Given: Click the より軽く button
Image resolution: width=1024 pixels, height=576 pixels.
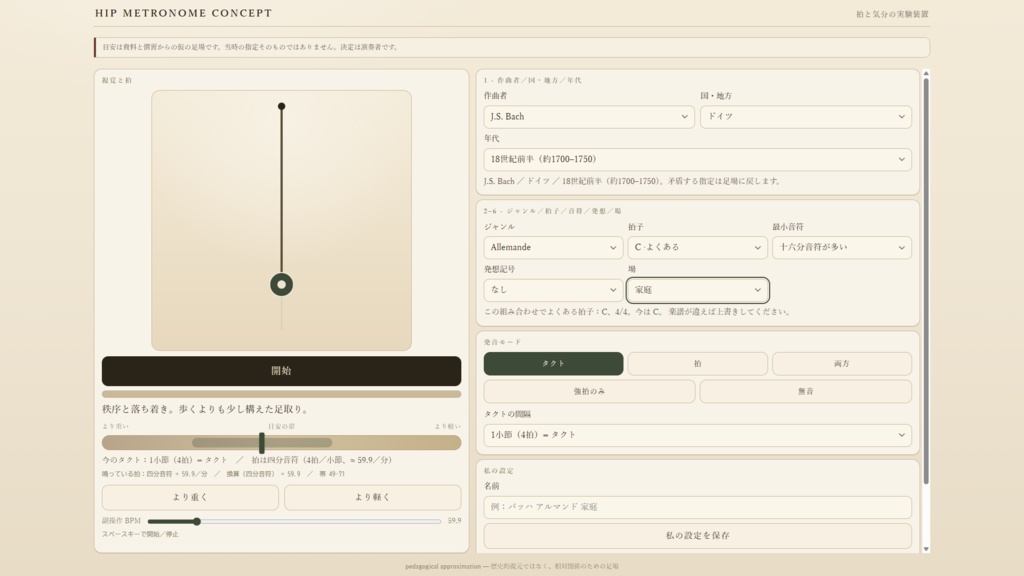Looking at the screenshot, I should 372,498.
